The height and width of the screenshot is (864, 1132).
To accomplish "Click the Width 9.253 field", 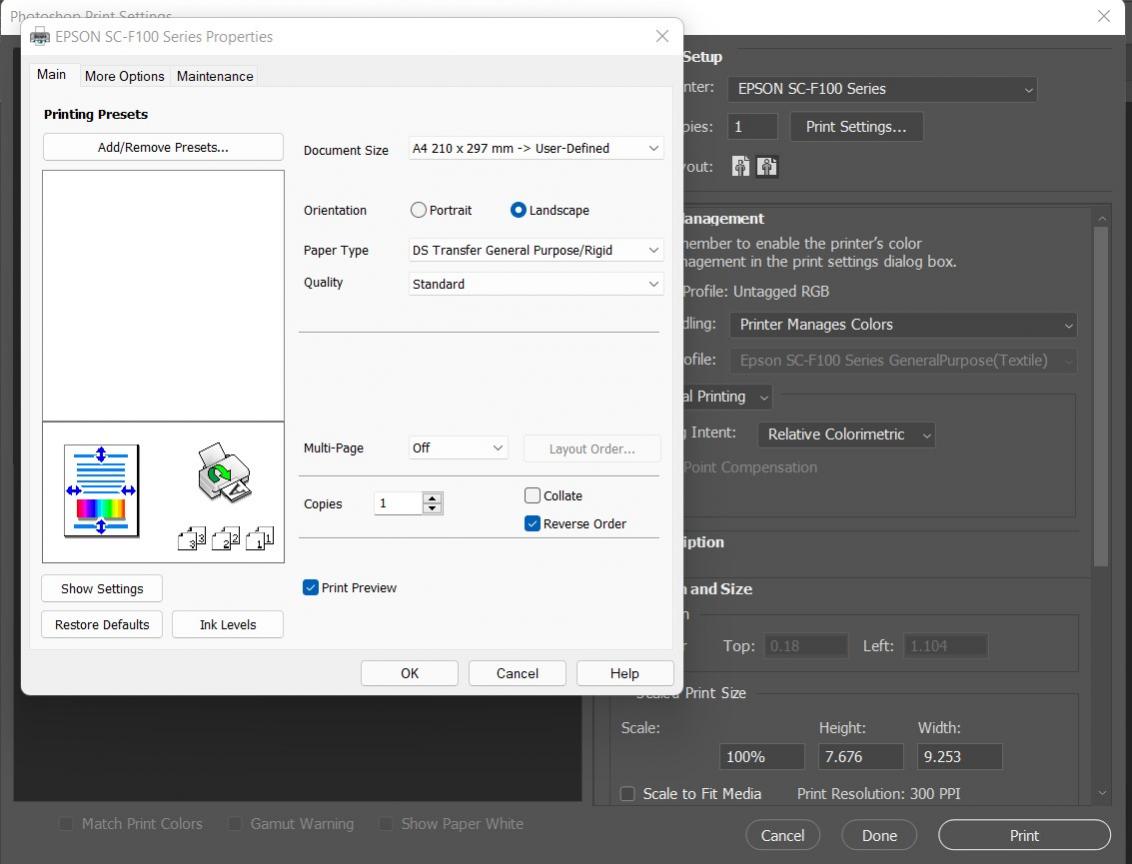I will click(x=959, y=756).
